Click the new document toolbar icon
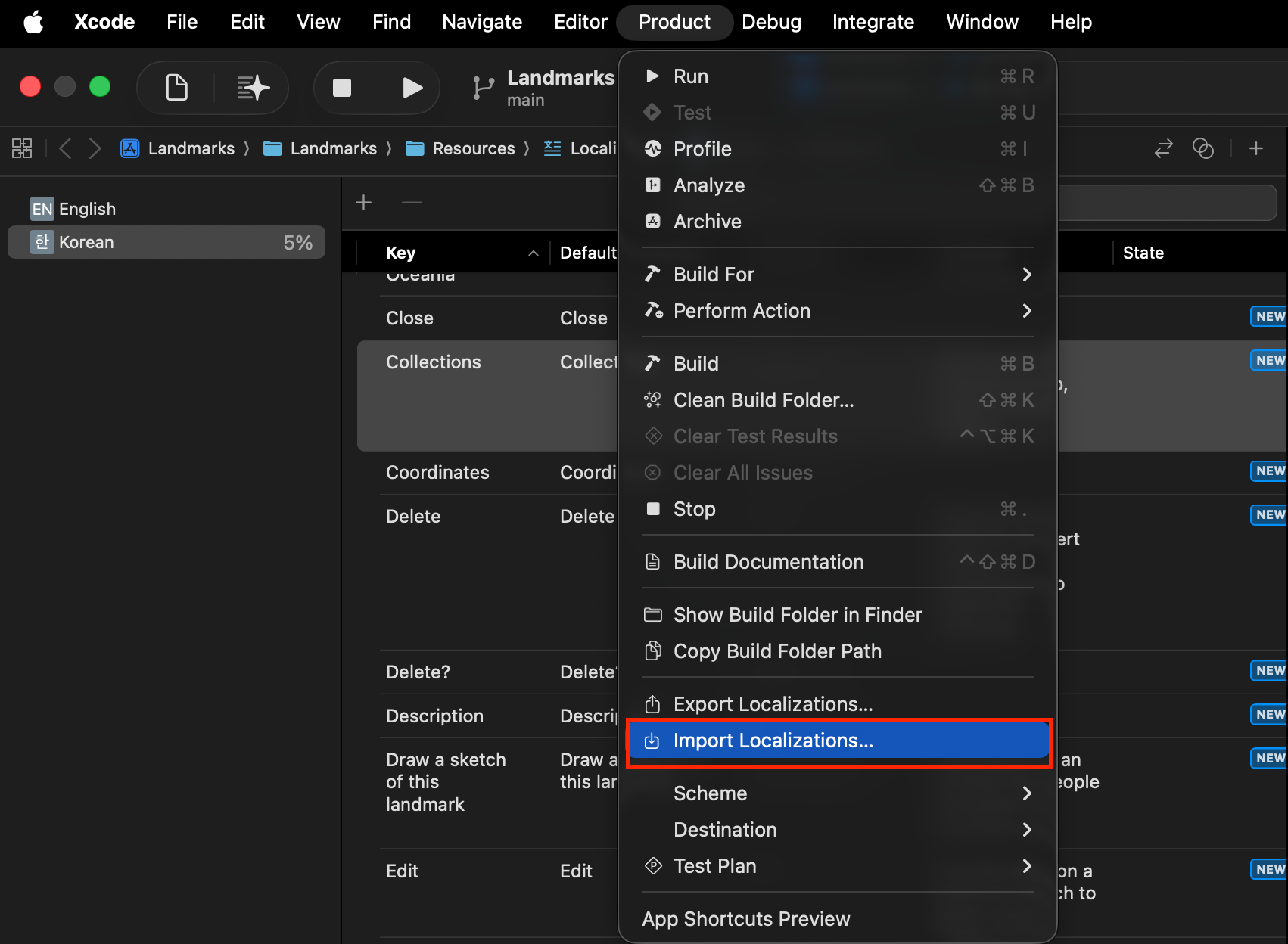Image resolution: width=1288 pixels, height=944 pixels. (x=176, y=88)
